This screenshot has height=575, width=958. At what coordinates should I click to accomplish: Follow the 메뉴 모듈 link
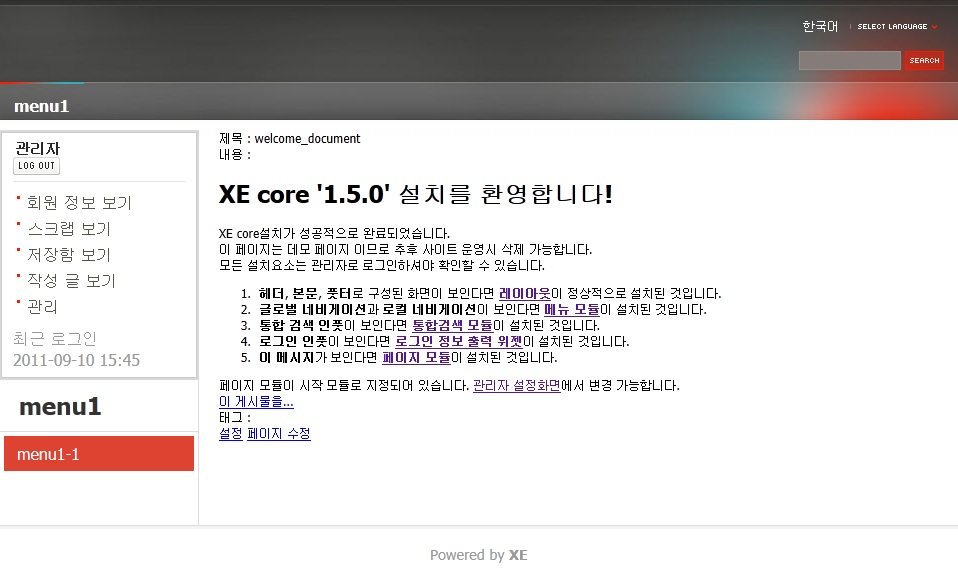click(x=572, y=309)
